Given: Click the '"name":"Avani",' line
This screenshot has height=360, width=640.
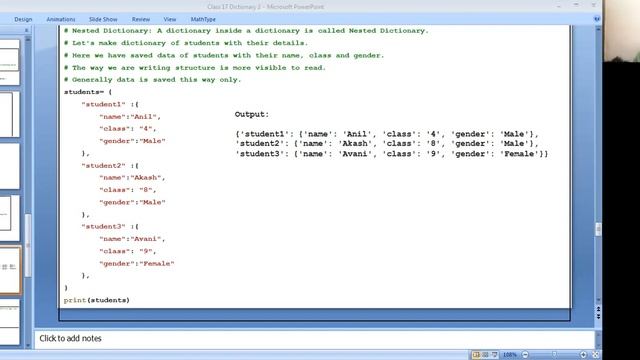Looking at the screenshot, I should (x=132, y=239).
